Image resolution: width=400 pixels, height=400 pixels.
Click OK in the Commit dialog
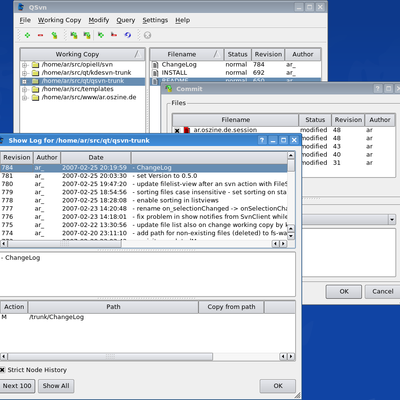click(344, 292)
